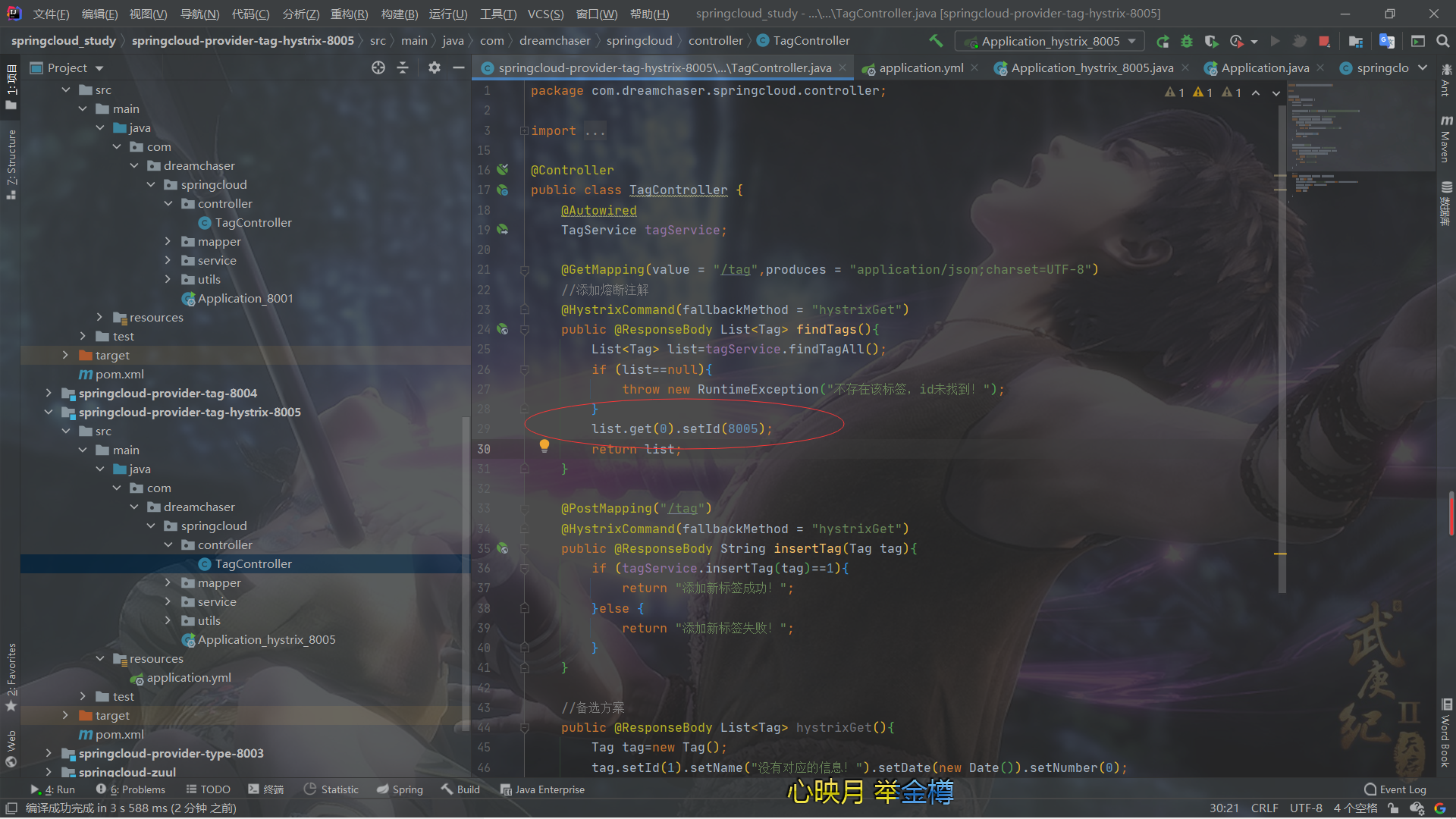This screenshot has width=1456, height=819.
Task: Click the intention light bulb on line 30
Action: [544, 445]
